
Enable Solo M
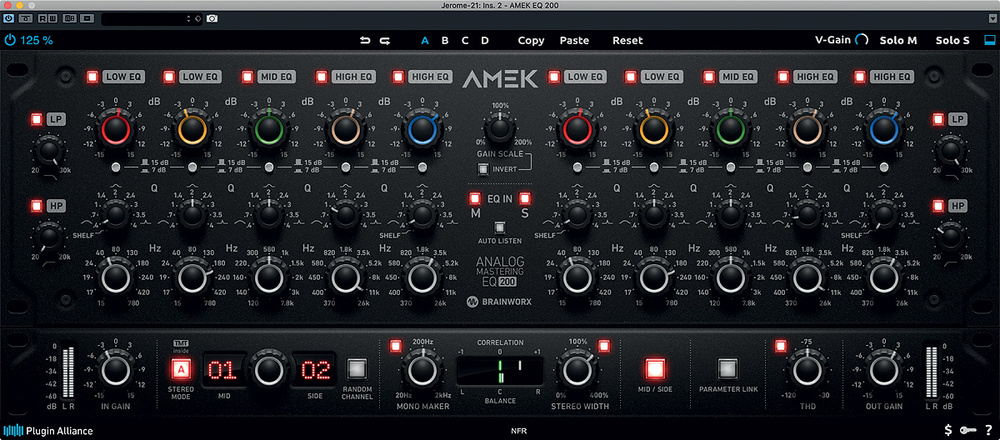pos(898,40)
